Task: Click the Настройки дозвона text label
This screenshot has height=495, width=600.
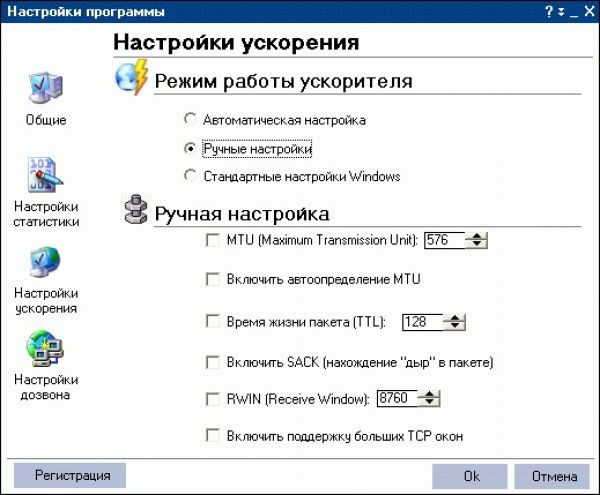Action: [46, 387]
